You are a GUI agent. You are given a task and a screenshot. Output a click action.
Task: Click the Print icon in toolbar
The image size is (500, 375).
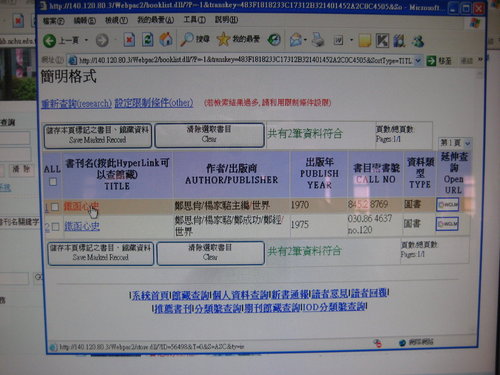click(318, 40)
